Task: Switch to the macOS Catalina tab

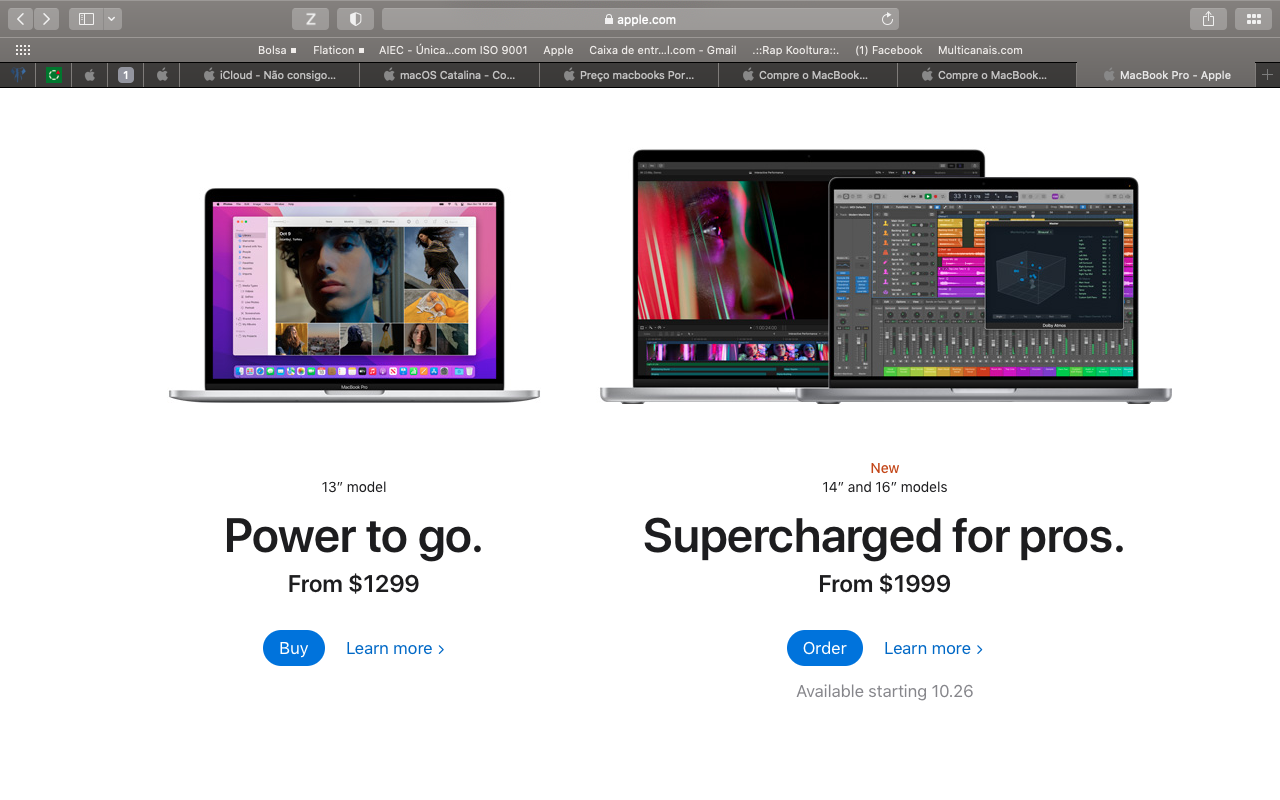Action: pos(450,75)
